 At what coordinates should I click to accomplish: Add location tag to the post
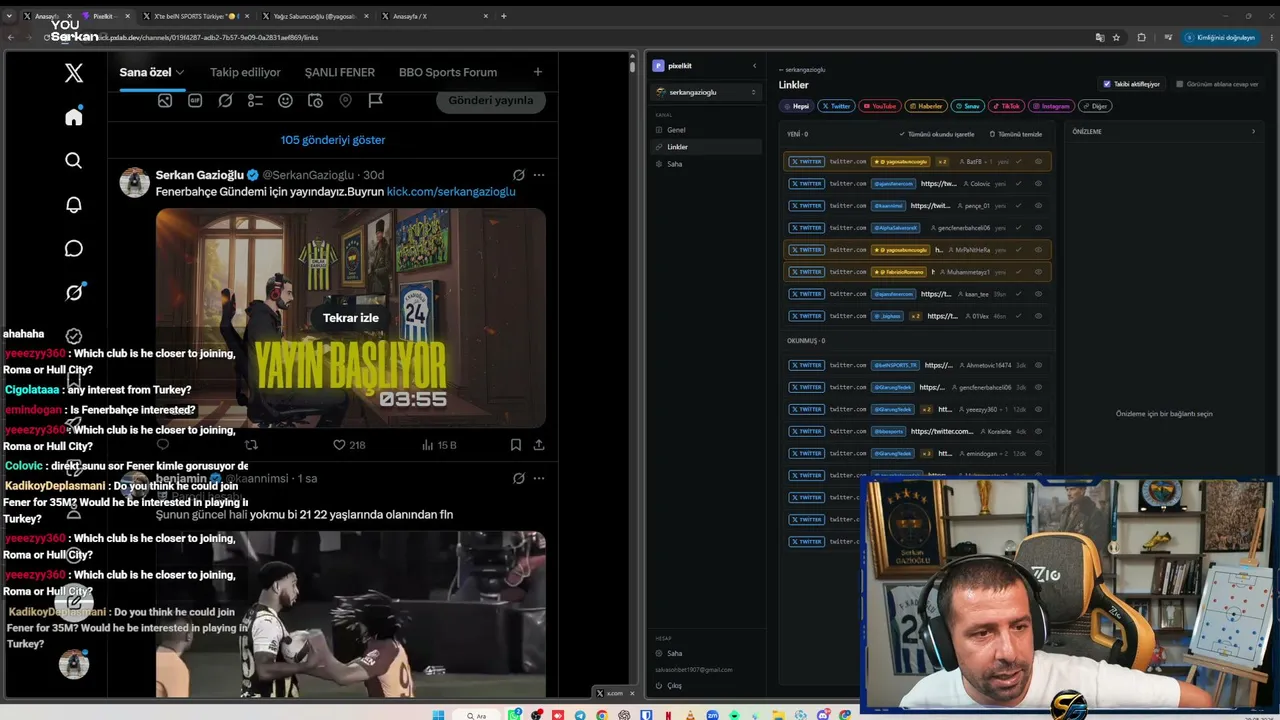[x=345, y=100]
